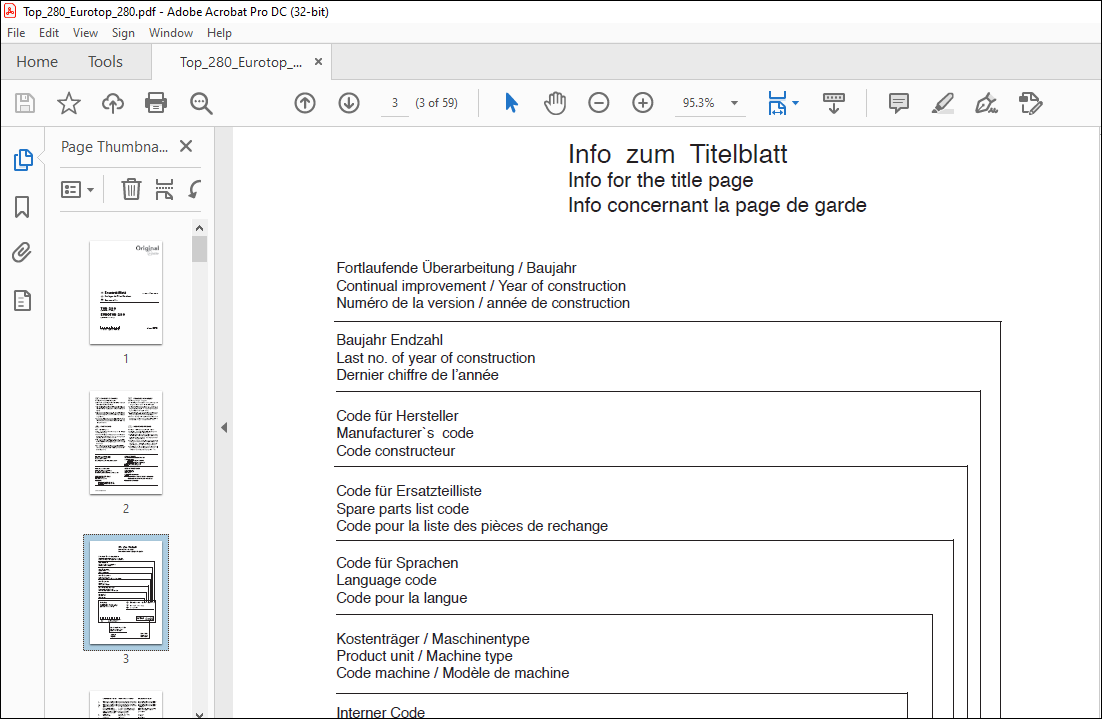1102x719 pixels.
Task: Open the Sign document pen tool
Action: [x=986, y=103]
